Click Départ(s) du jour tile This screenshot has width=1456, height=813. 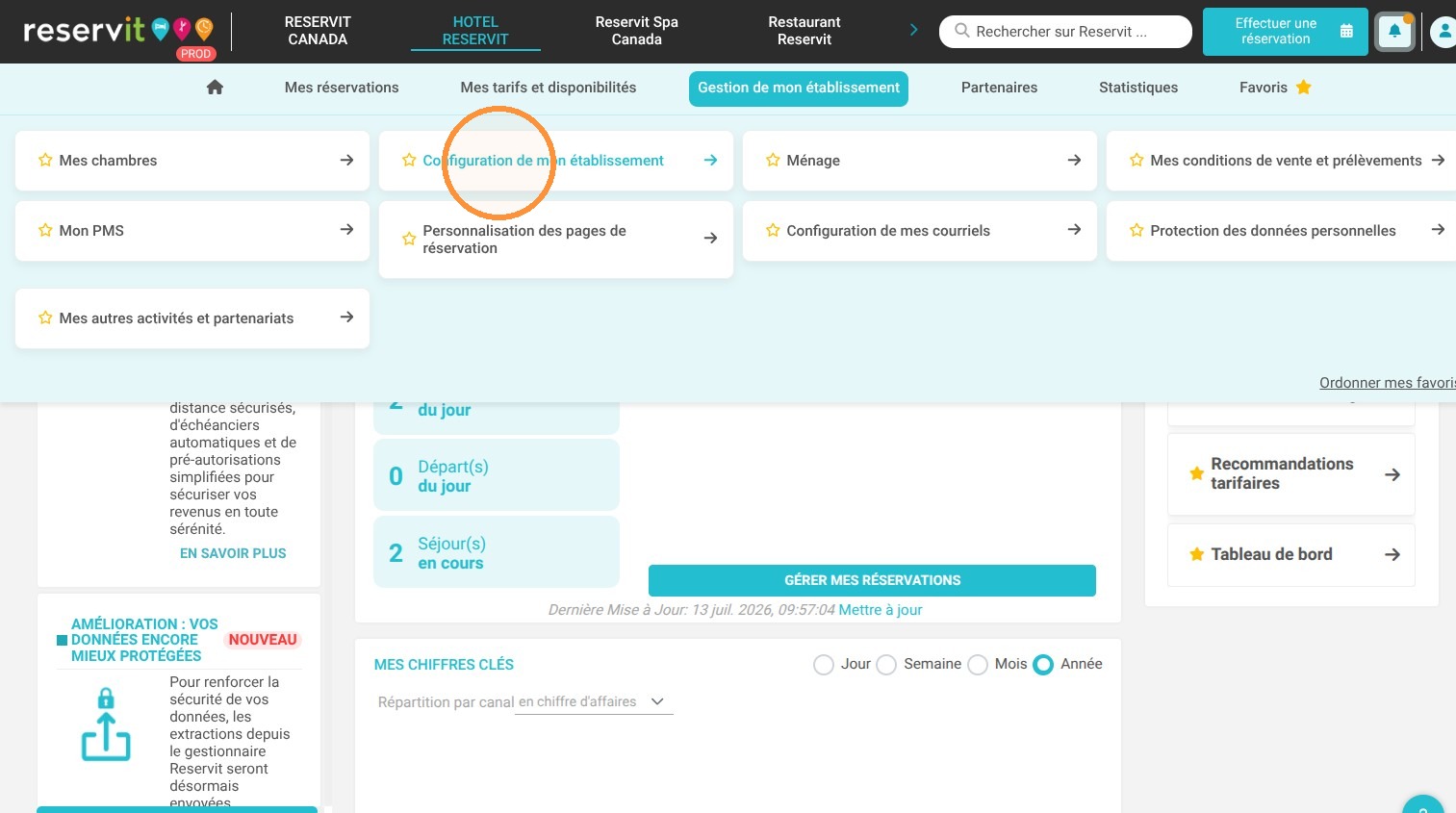point(497,475)
